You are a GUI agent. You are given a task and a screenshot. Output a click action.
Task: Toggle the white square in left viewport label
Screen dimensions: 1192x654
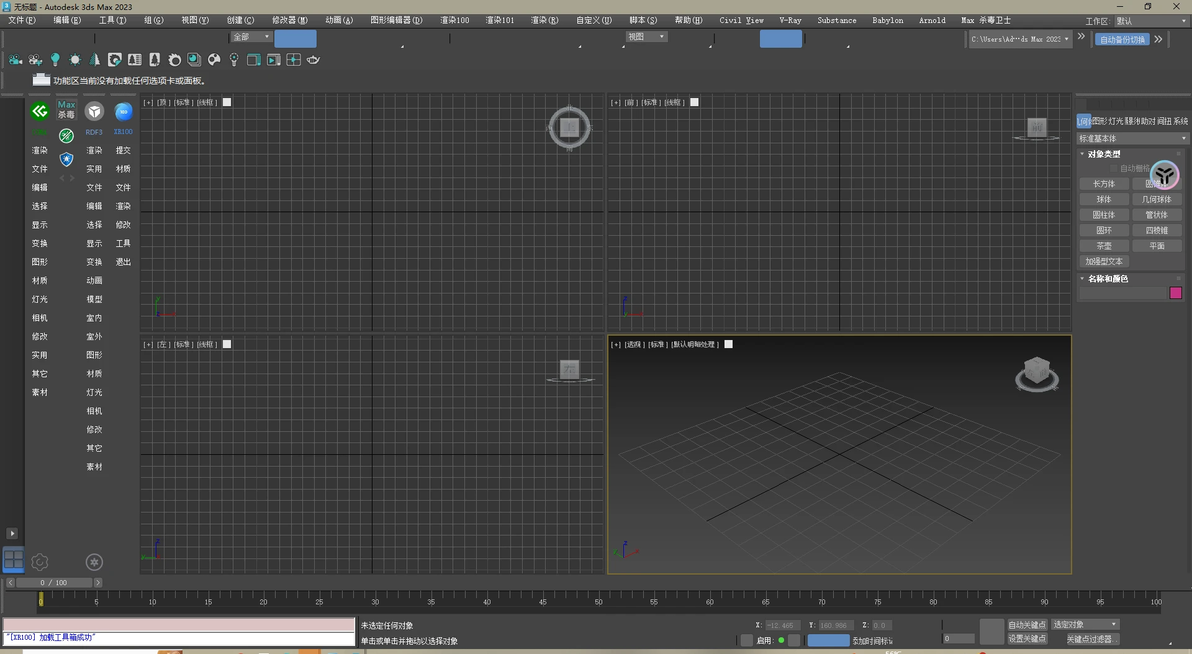(x=227, y=344)
